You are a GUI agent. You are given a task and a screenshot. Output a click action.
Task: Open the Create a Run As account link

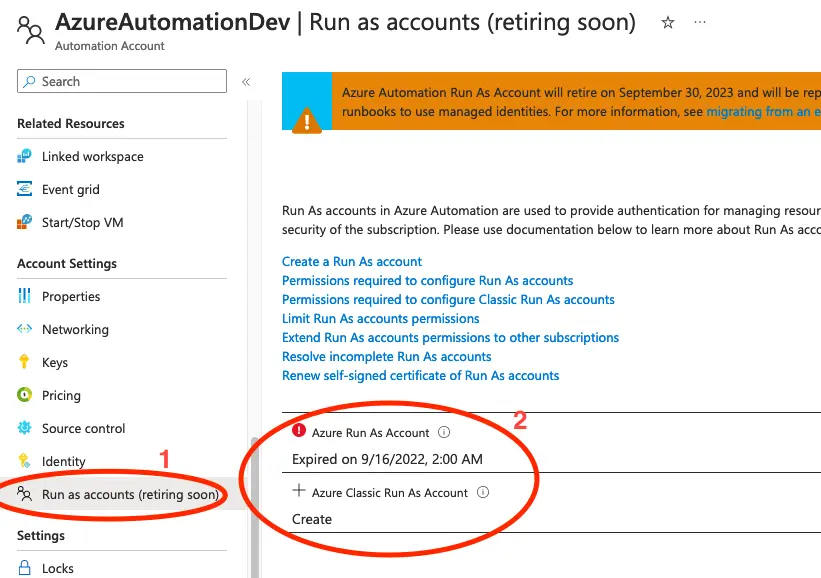(x=352, y=262)
